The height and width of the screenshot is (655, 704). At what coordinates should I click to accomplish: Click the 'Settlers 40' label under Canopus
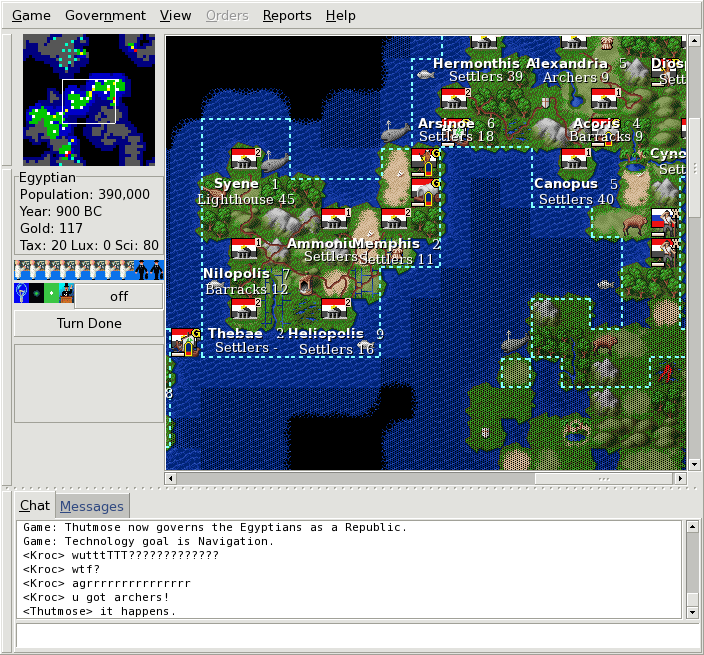click(x=576, y=199)
